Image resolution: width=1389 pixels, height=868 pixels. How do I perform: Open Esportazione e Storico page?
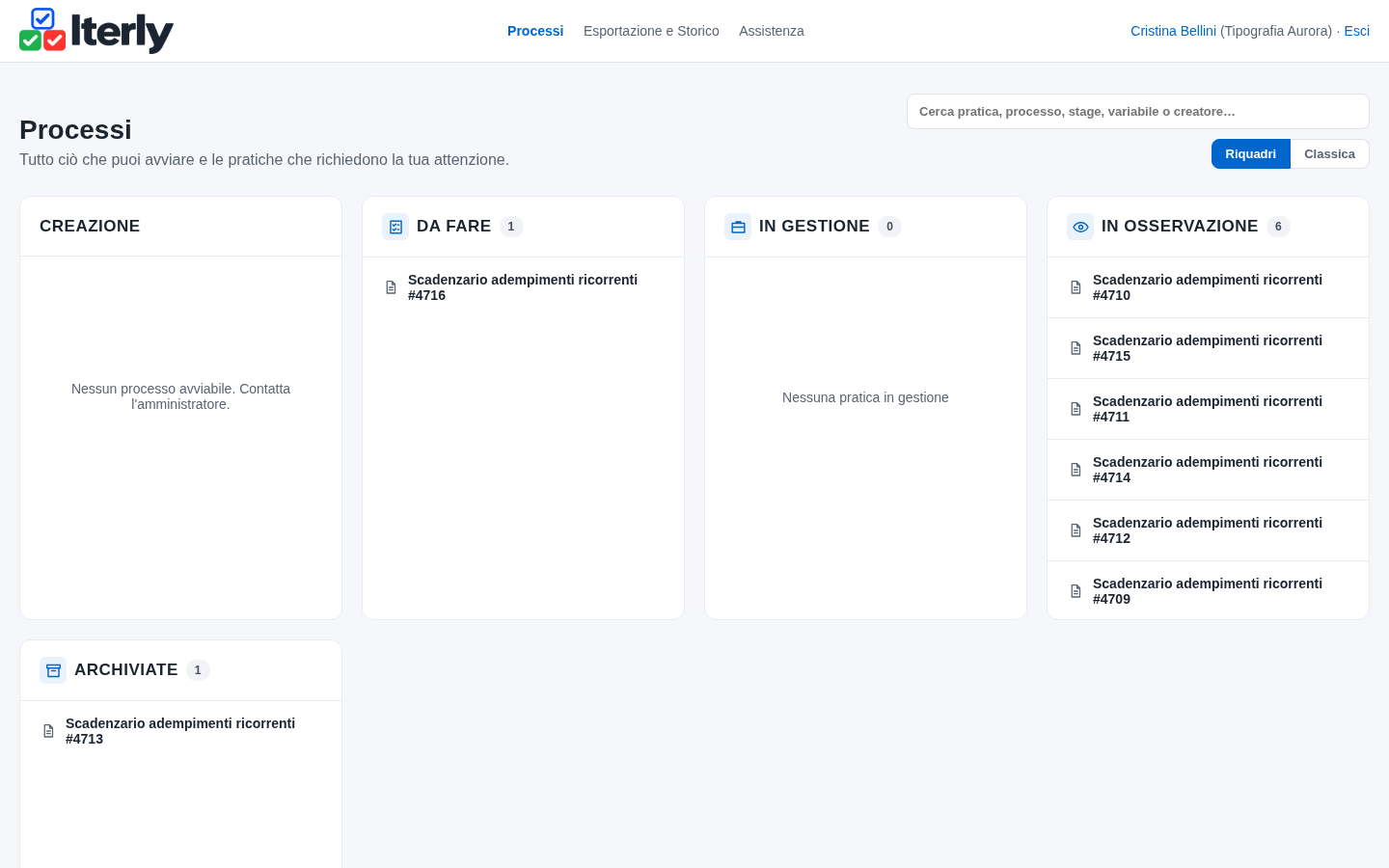coord(651,31)
